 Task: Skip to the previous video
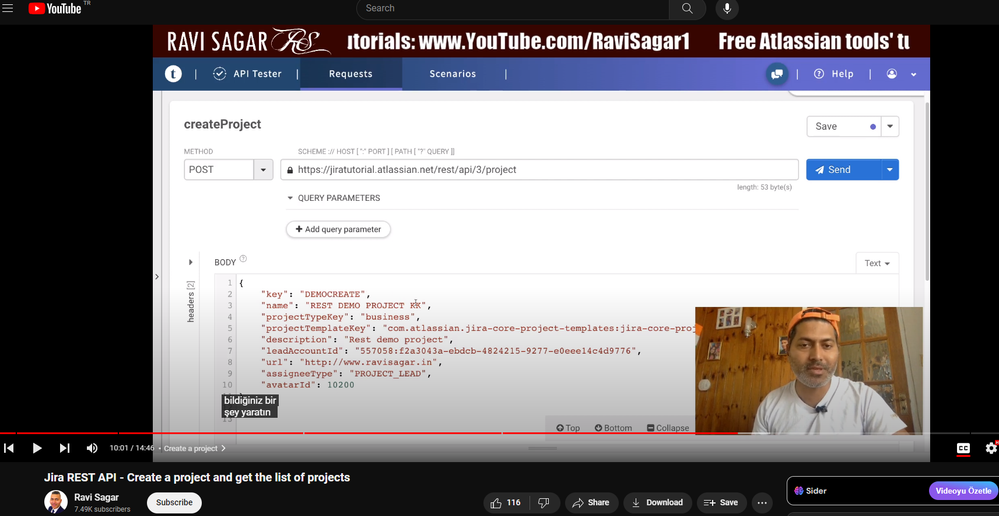pyautogui.click(x=9, y=448)
